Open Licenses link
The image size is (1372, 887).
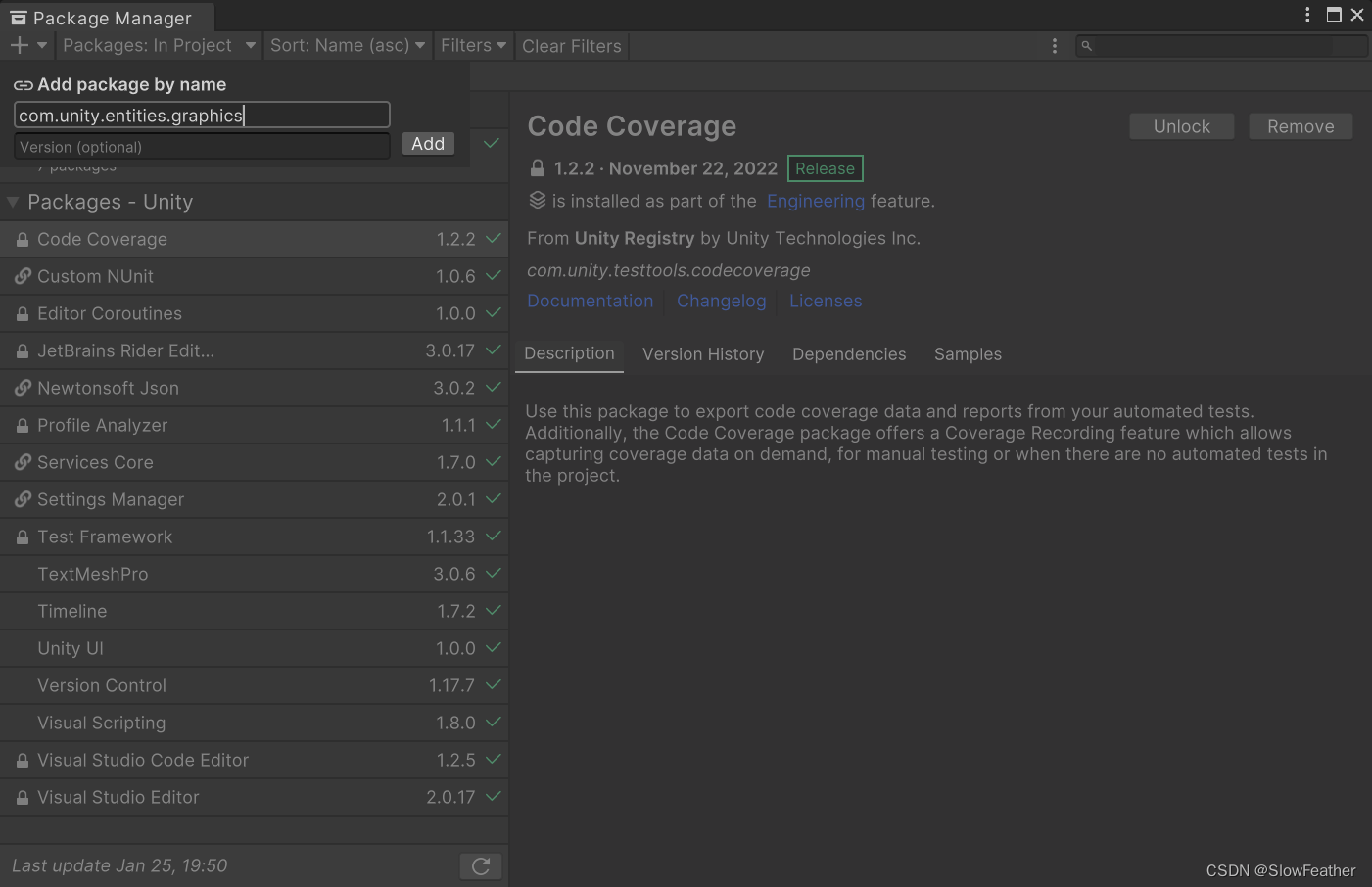pyautogui.click(x=826, y=301)
